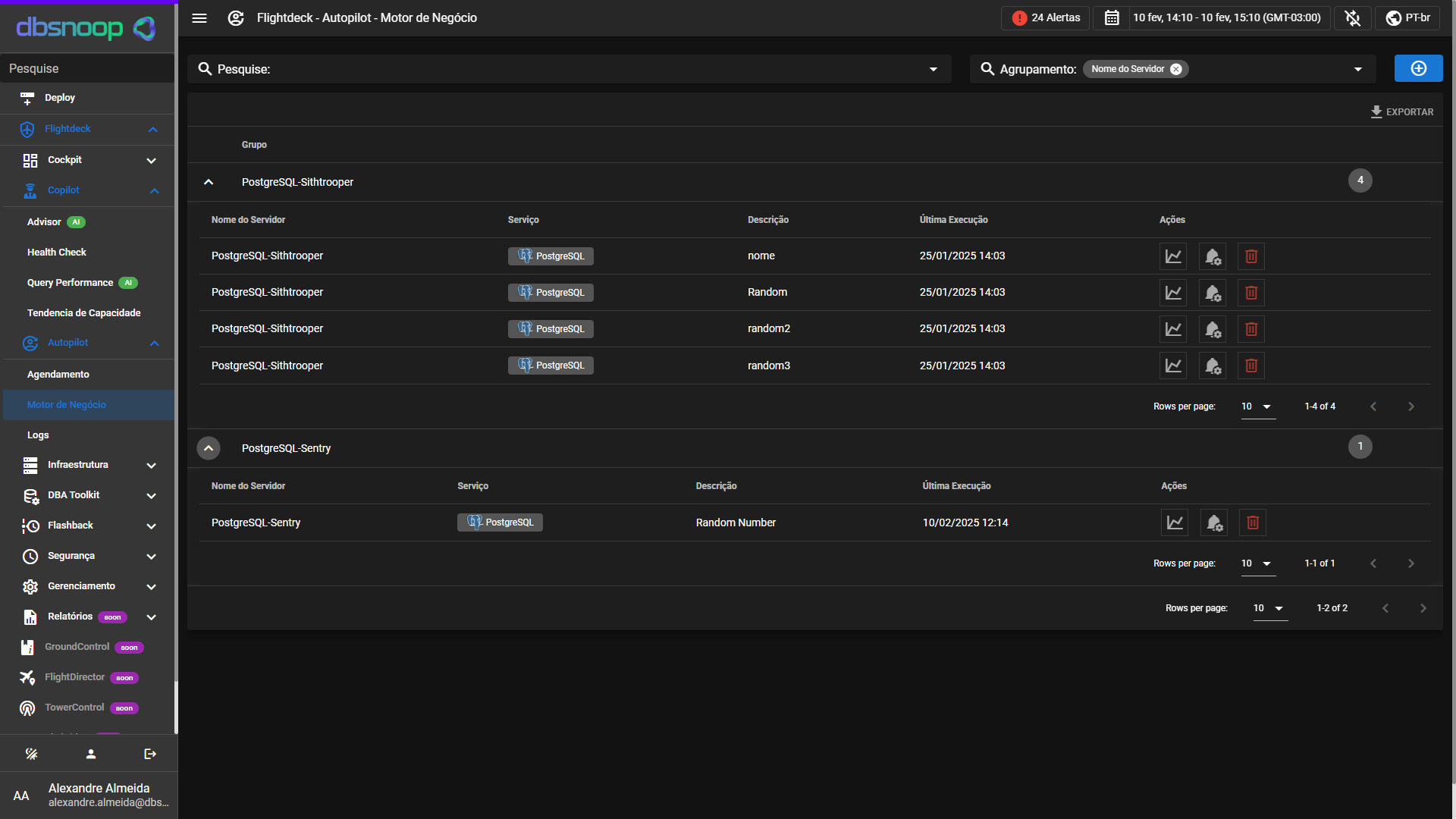Click the EXPORTAR button
The image size is (1456, 819).
[1402, 111]
